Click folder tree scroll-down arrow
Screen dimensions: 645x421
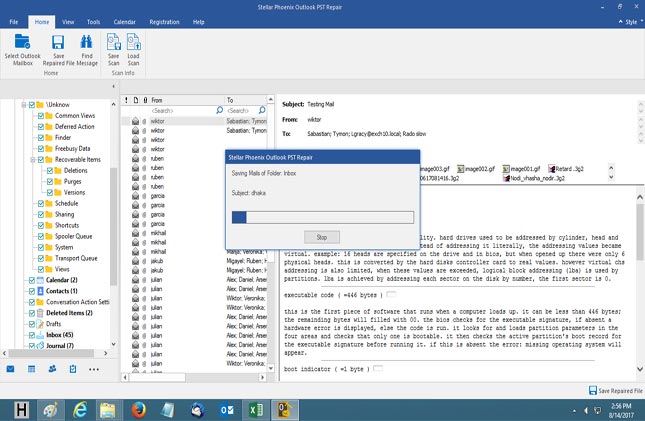pos(114,344)
